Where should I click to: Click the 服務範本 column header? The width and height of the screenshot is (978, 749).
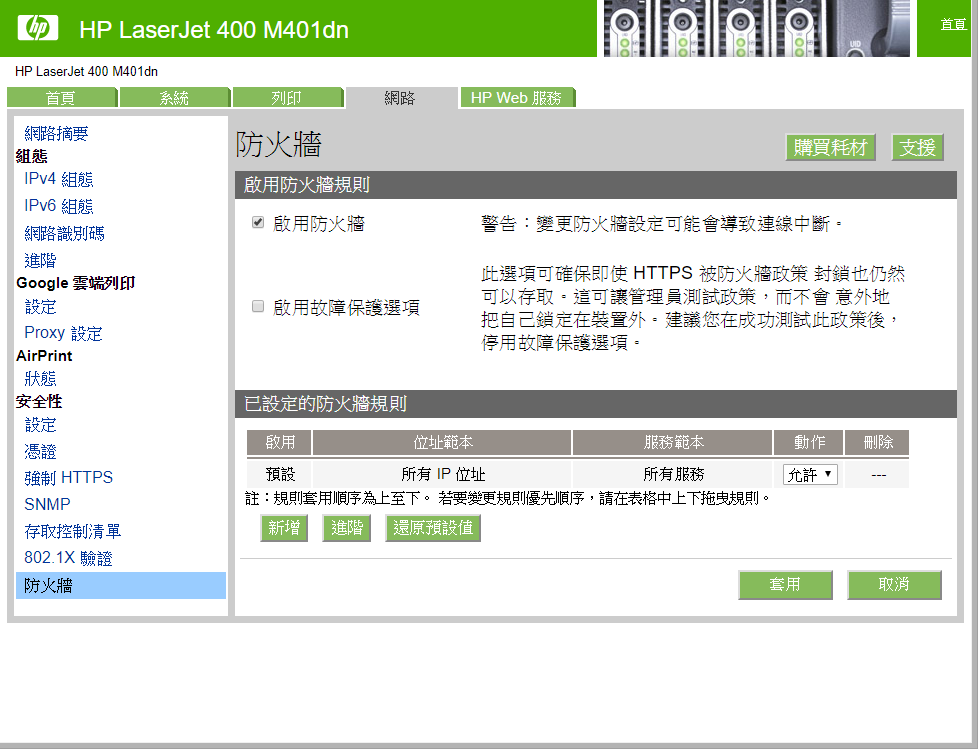point(674,442)
